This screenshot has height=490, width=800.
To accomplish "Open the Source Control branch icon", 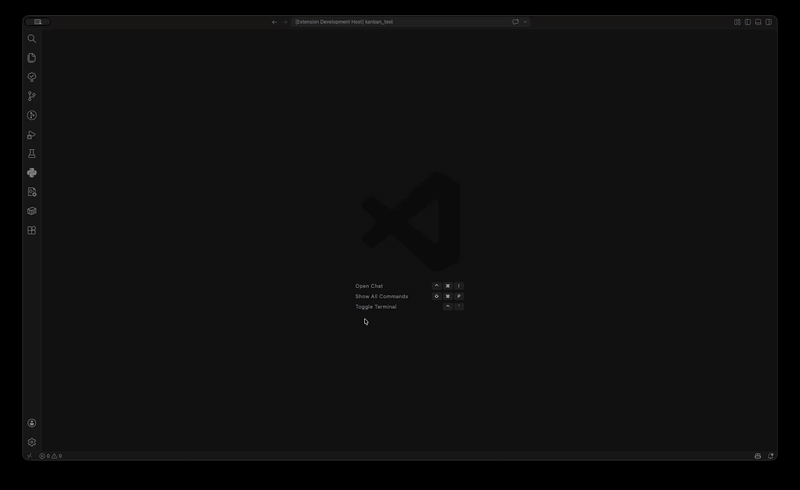I will tap(32, 96).
